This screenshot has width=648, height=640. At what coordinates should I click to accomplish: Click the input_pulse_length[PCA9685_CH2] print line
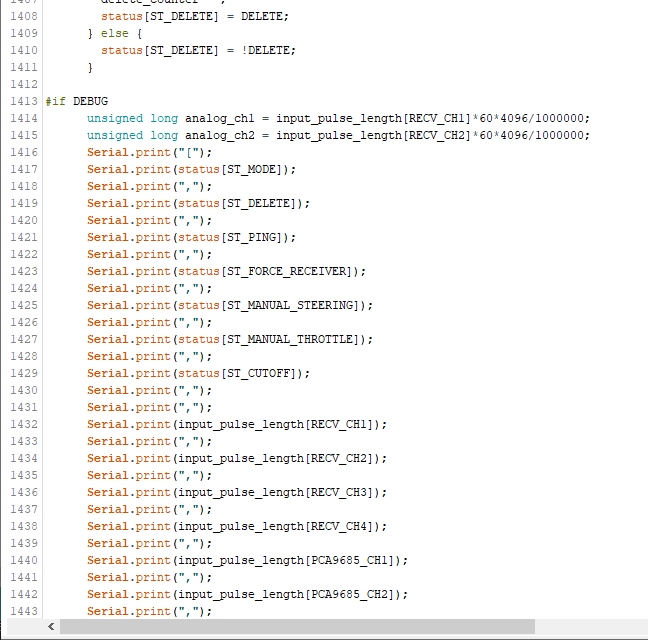tap(247, 594)
